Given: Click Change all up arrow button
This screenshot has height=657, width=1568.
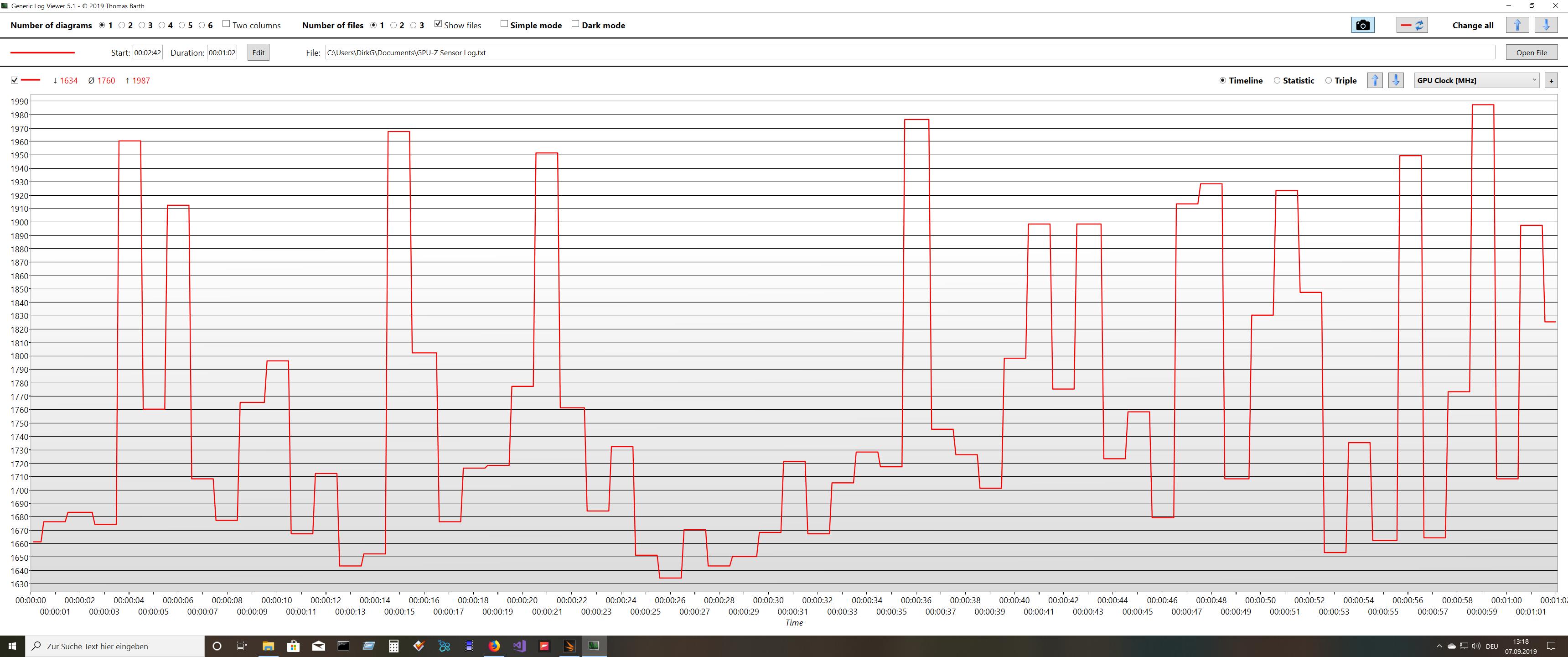Looking at the screenshot, I should click(x=1517, y=25).
